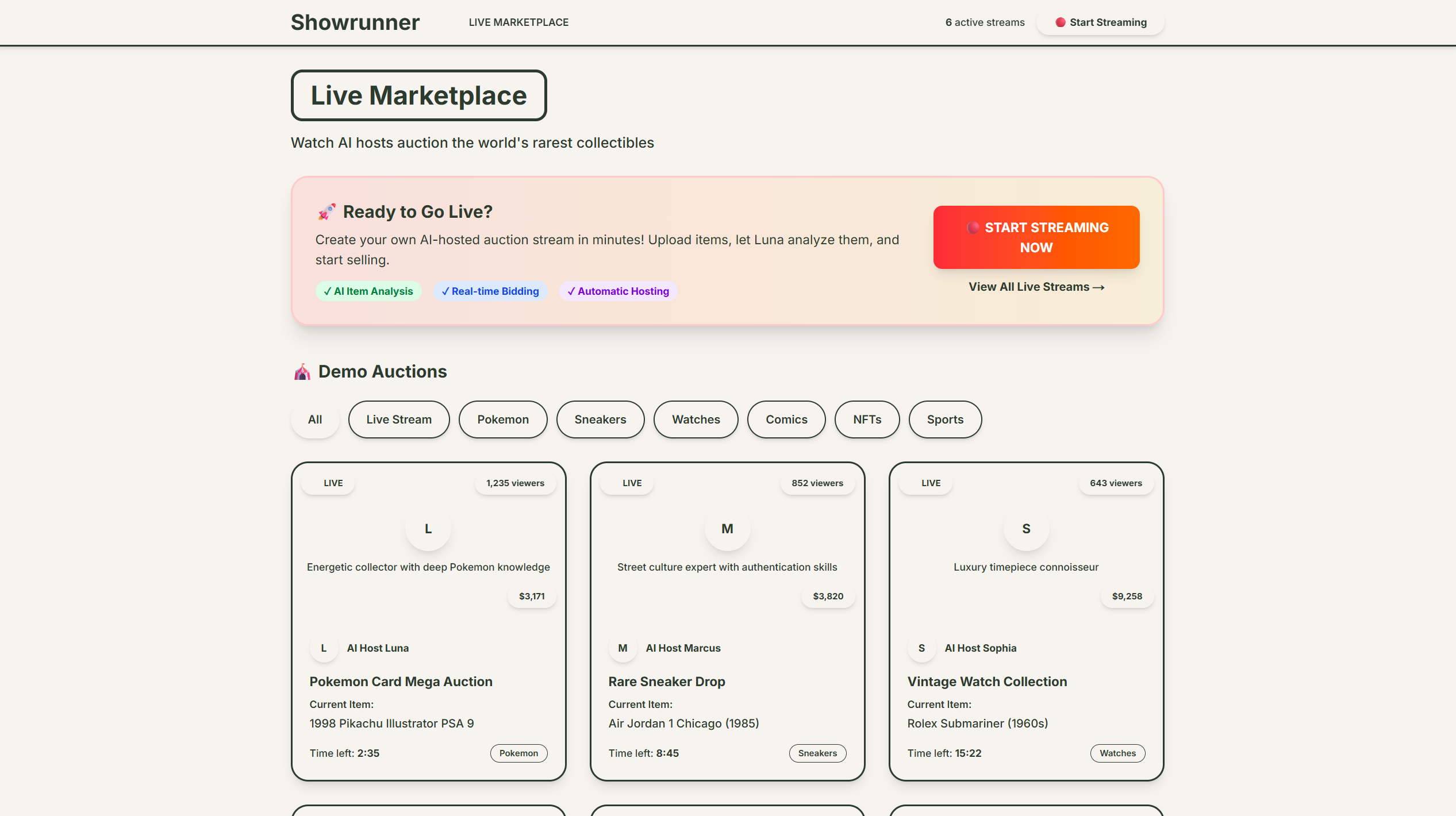This screenshot has height=816, width=1456.
Task: Click the Showrunner logo
Action: [x=355, y=22]
